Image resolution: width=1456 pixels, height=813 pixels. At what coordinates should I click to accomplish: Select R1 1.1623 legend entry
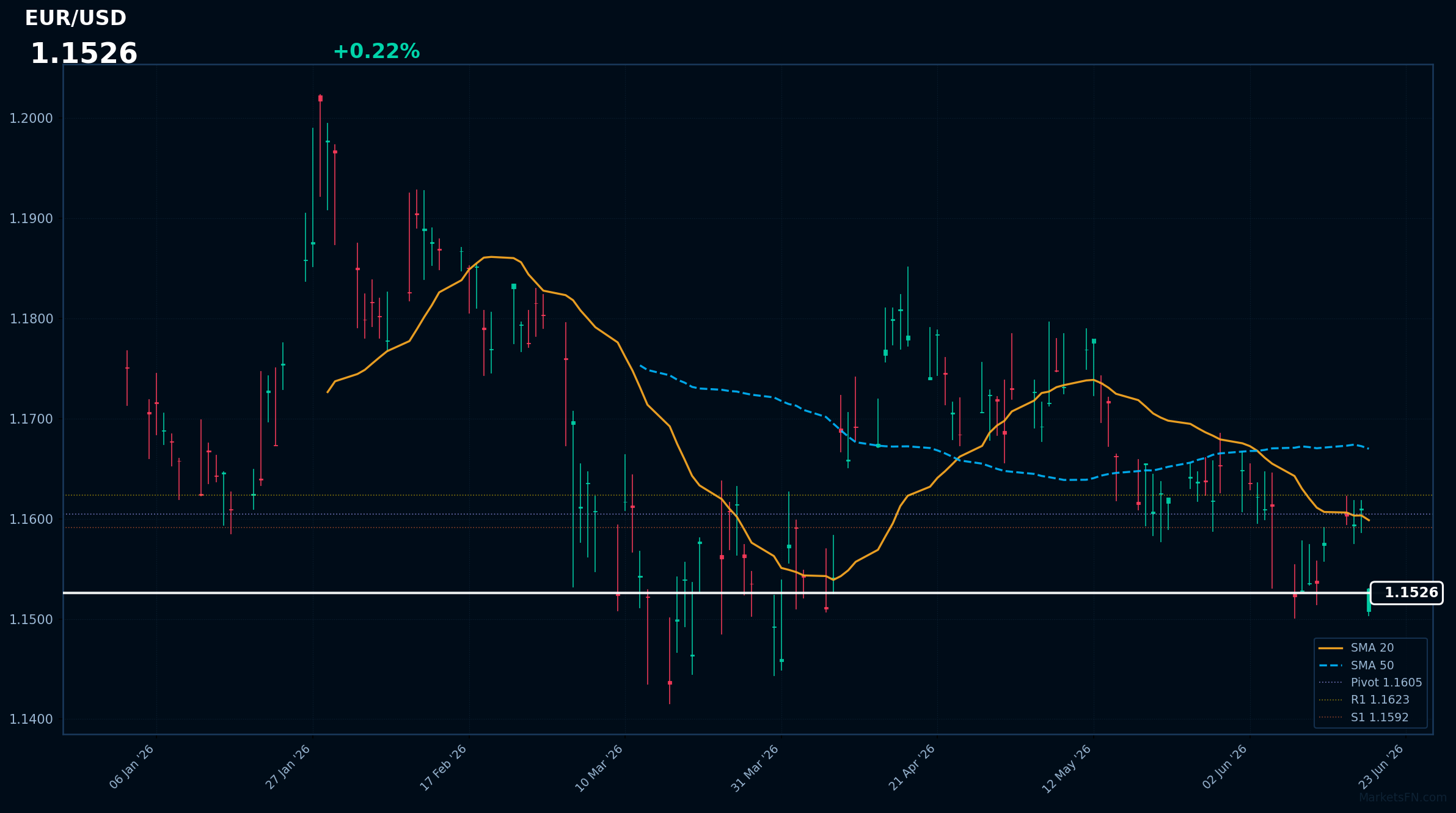(x=1364, y=700)
